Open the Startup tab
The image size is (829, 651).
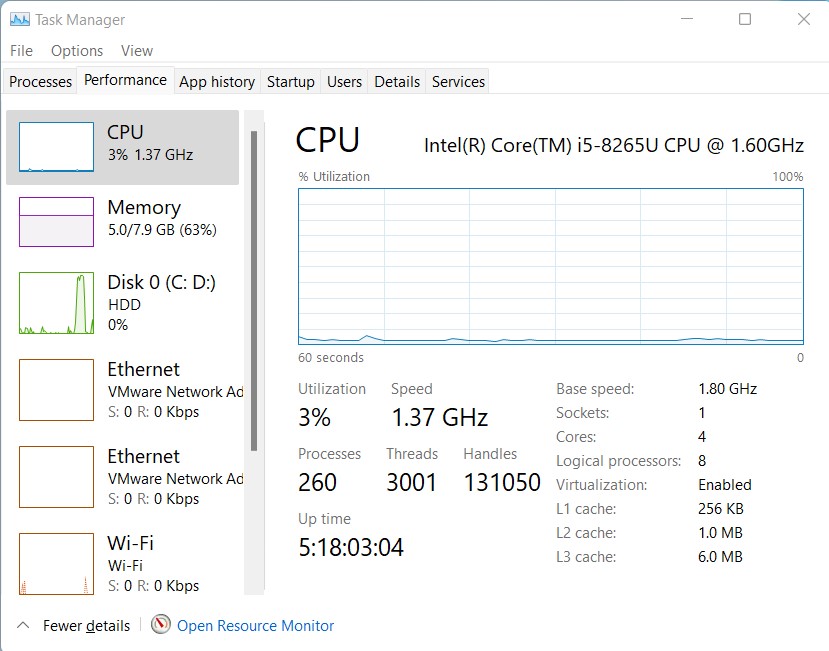pos(290,81)
